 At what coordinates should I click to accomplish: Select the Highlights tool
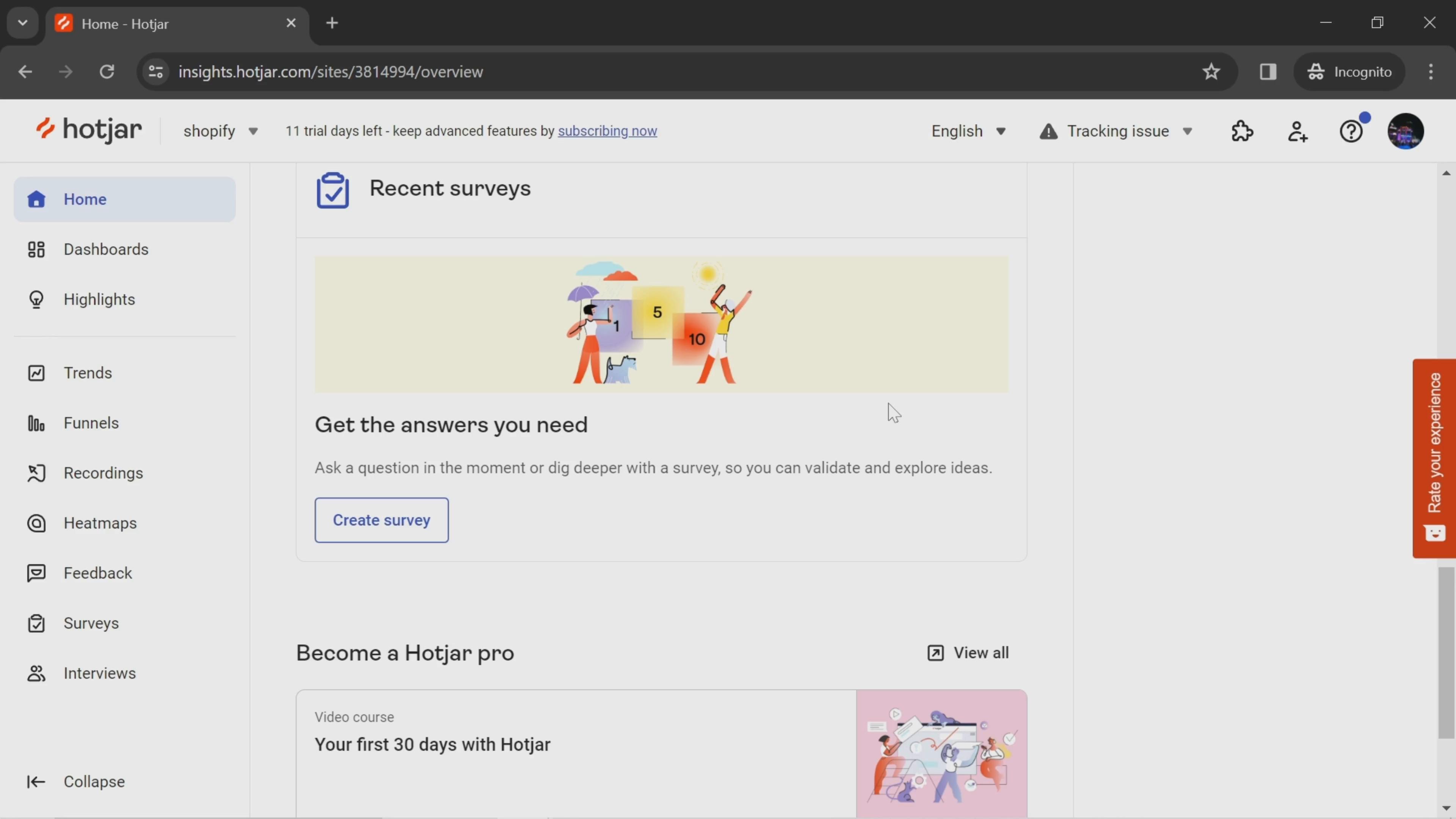(x=99, y=299)
